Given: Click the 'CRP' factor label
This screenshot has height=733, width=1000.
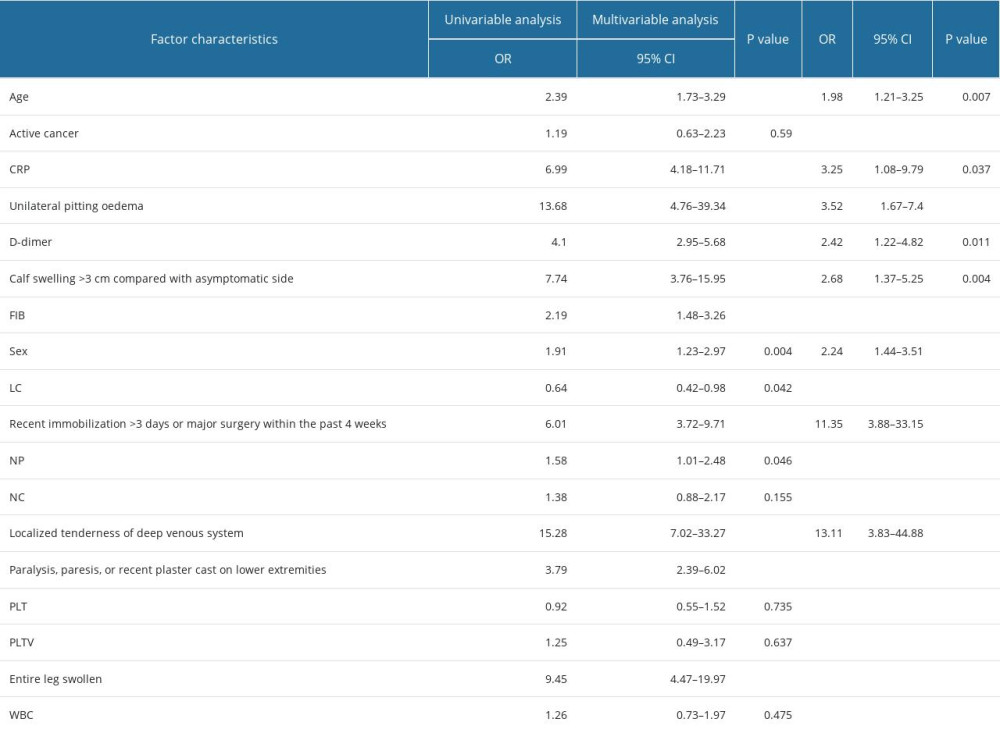Looking at the screenshot, I should [19, 170].
